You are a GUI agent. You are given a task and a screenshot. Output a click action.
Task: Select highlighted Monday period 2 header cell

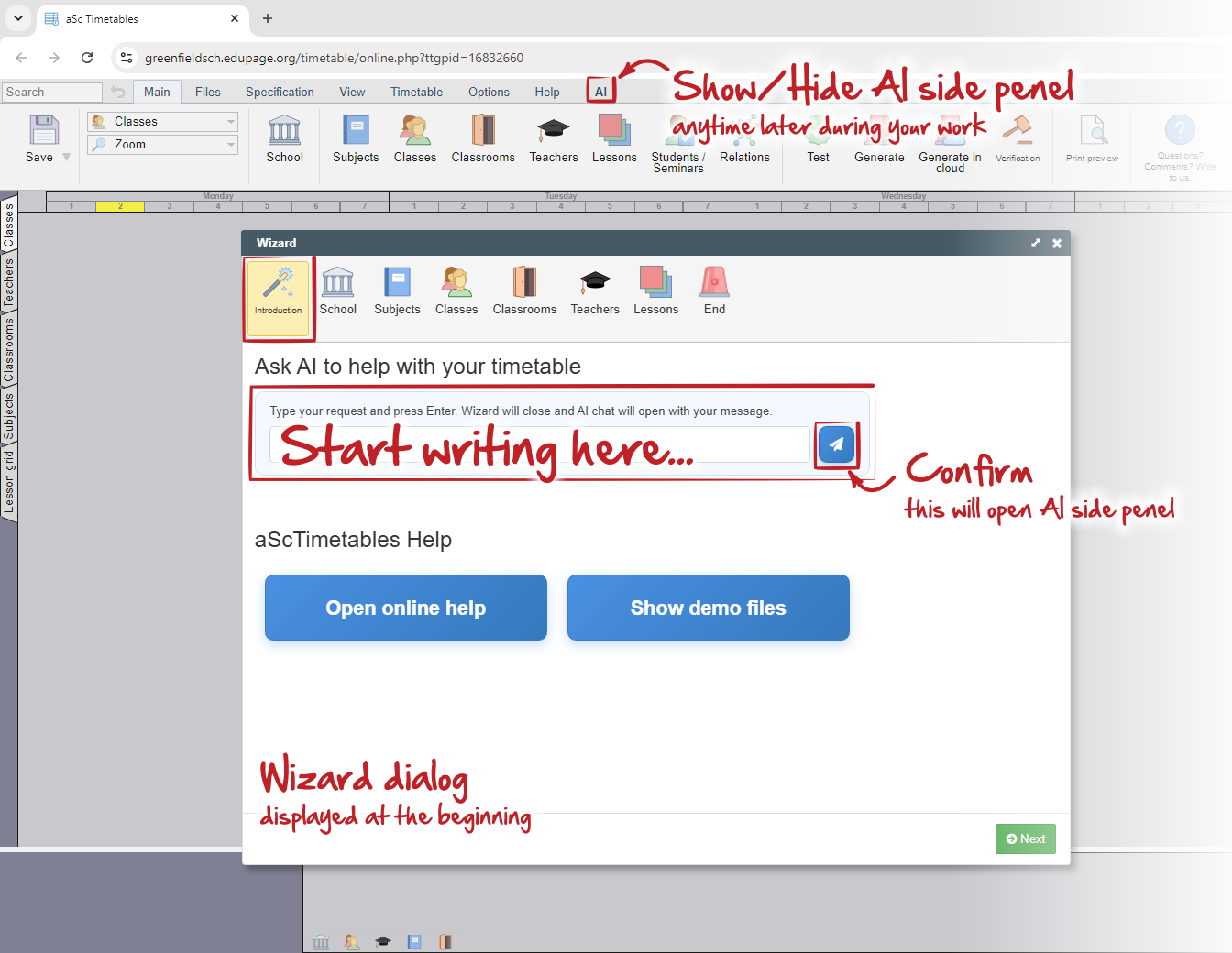tap(120, 206)
